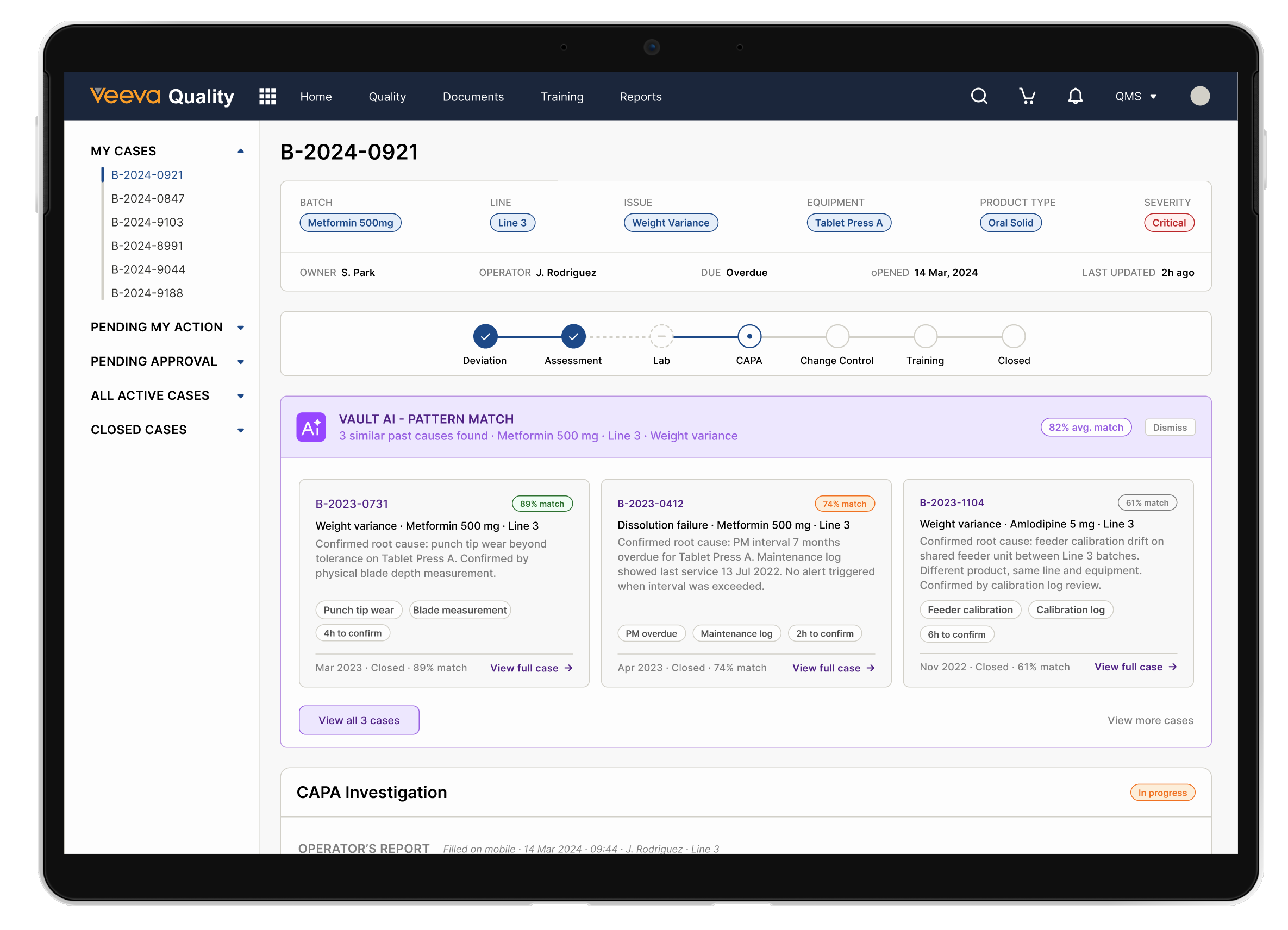Click the user avatar circle
This screenshot has height=930, width=1288.
pyautogui.click(x=1199, y=96)
